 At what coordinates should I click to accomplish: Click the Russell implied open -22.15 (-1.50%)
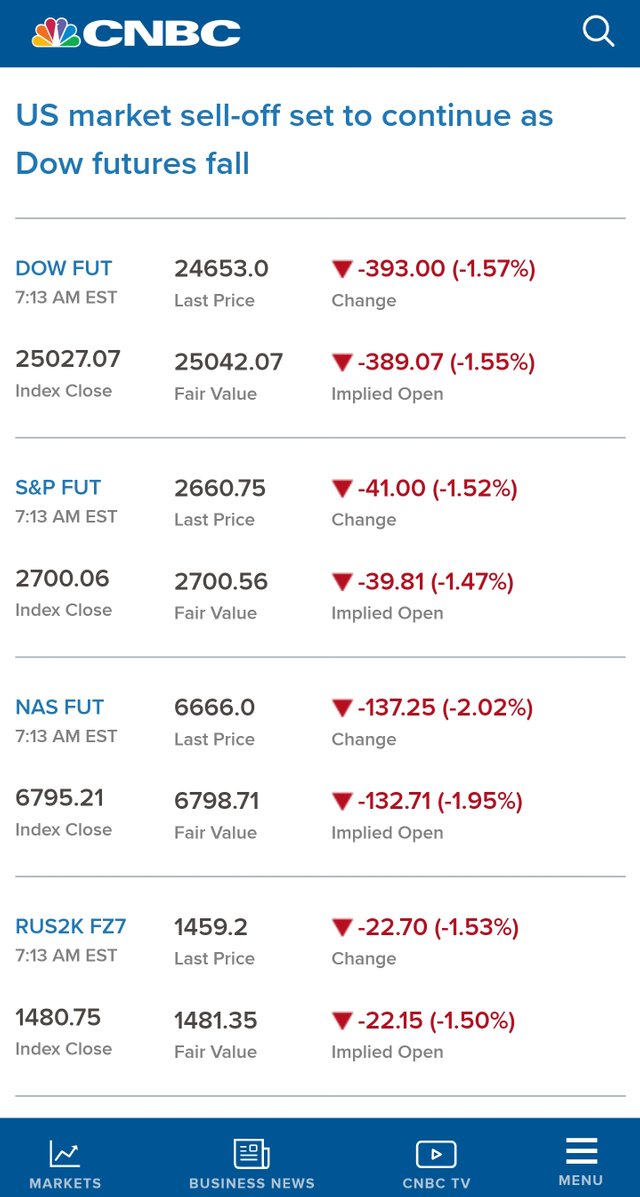436,1021
